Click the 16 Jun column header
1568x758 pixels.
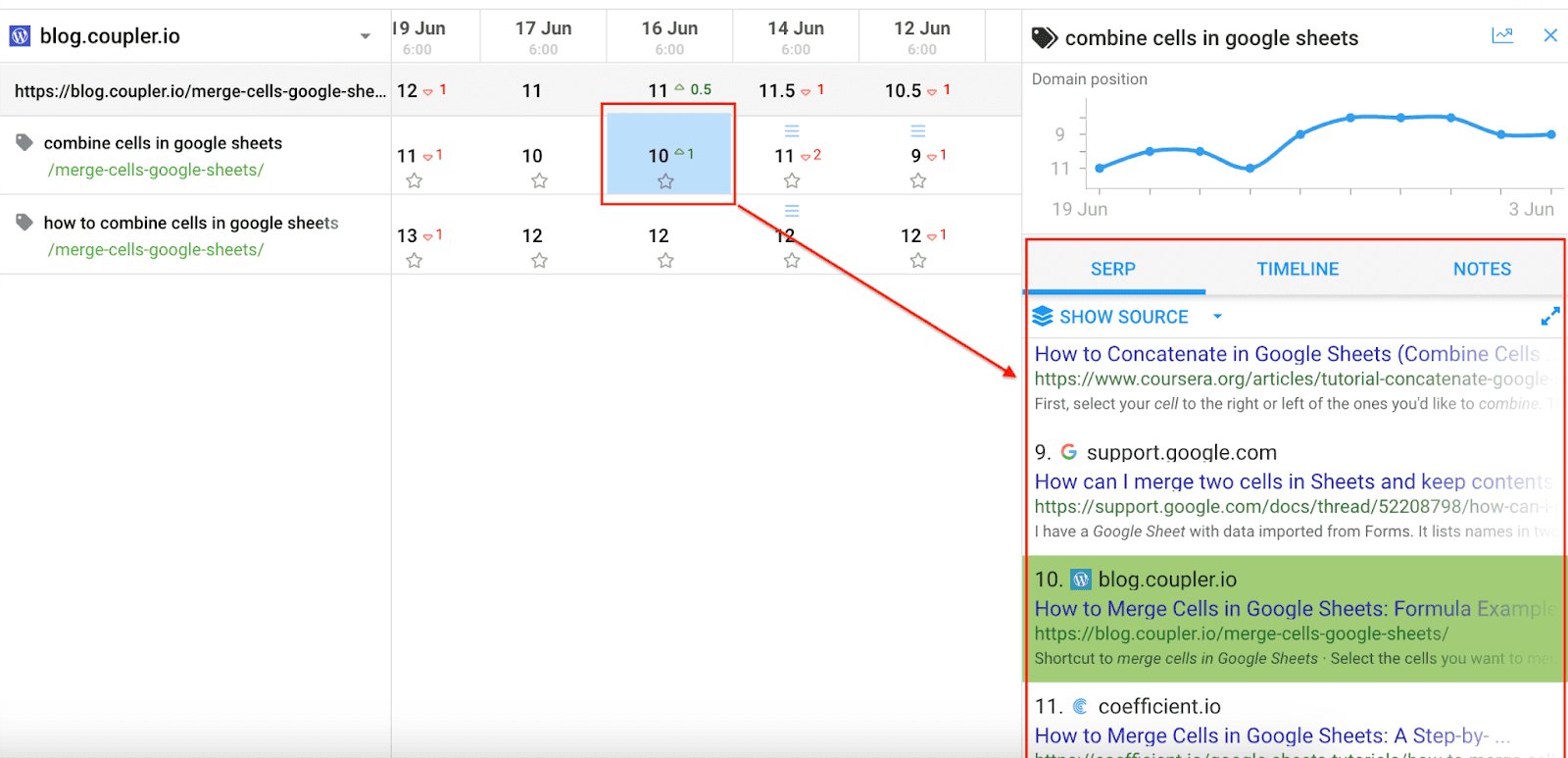(x=670, y=37)
